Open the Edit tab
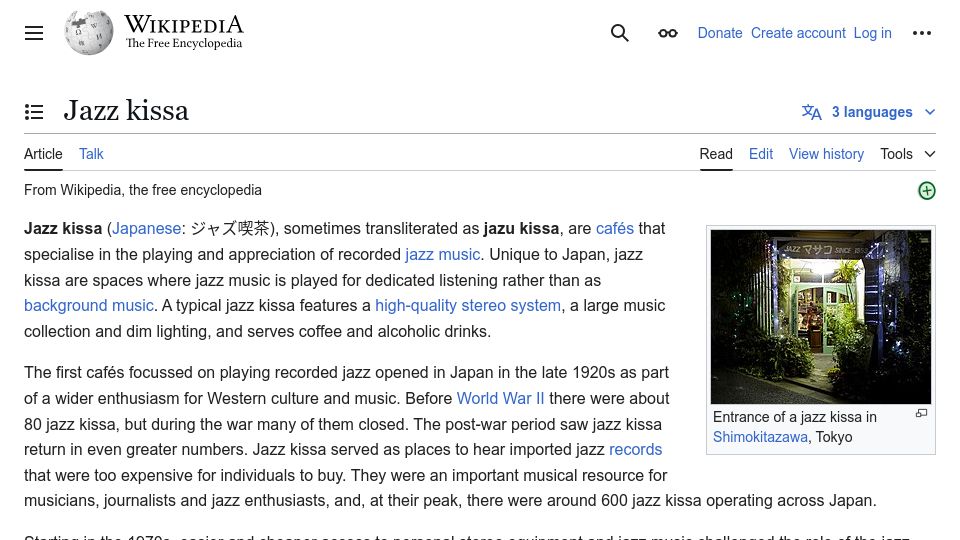The width and height of the screenshot is (960, 540). coord(760,154)
